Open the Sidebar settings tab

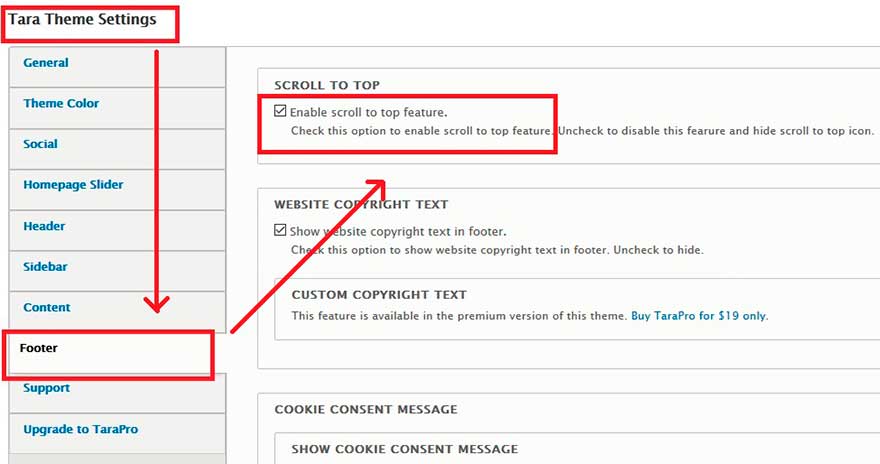tap(45, 267)
